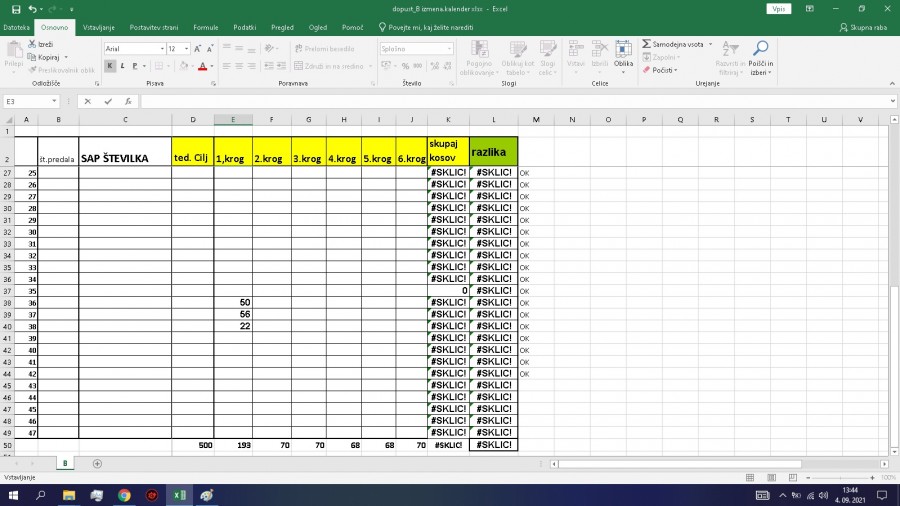Click the red font color swatch
This screenshot has width=900, height=506.
point(201,66)
